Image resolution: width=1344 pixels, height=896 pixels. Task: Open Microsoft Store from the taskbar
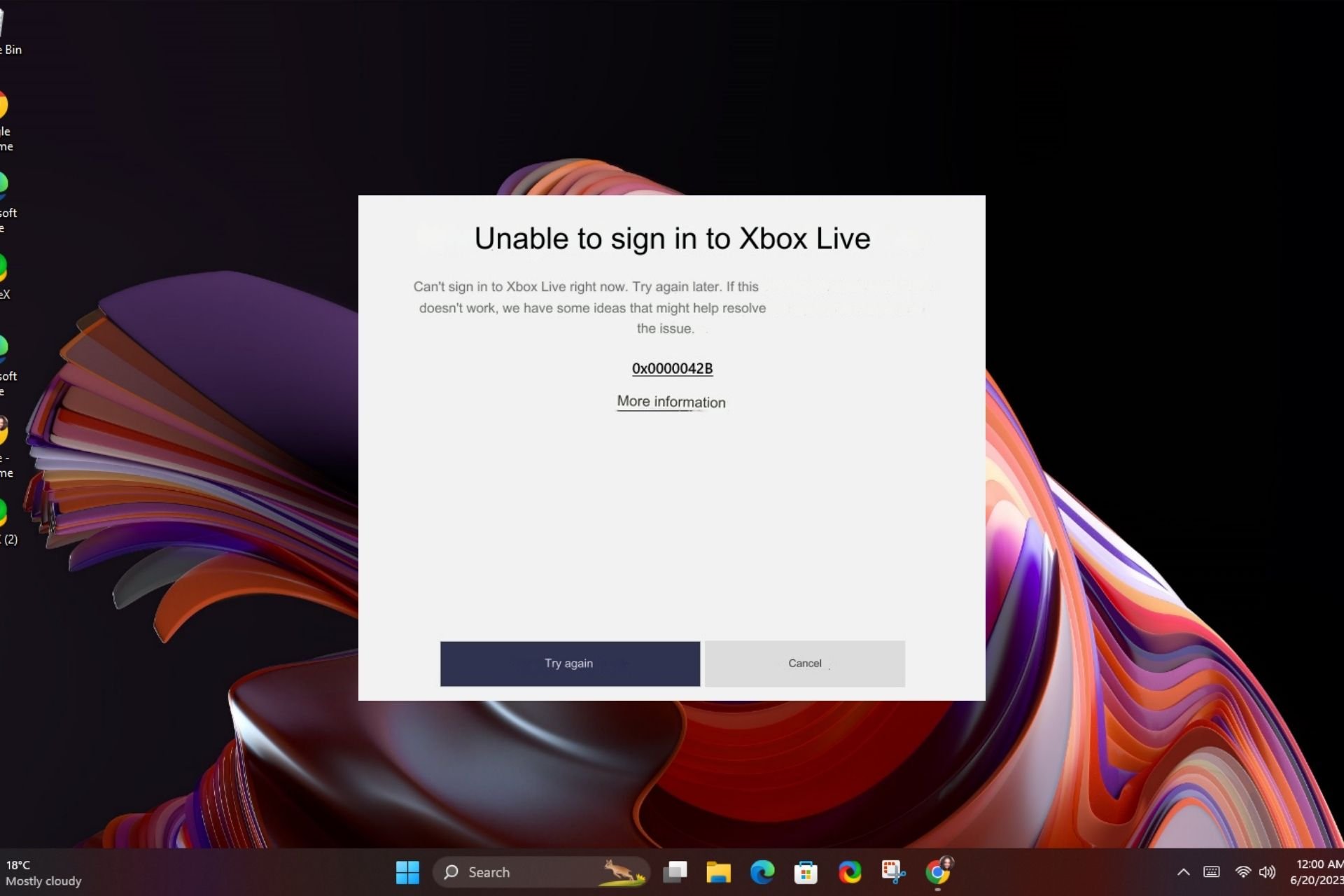point(806,872)
